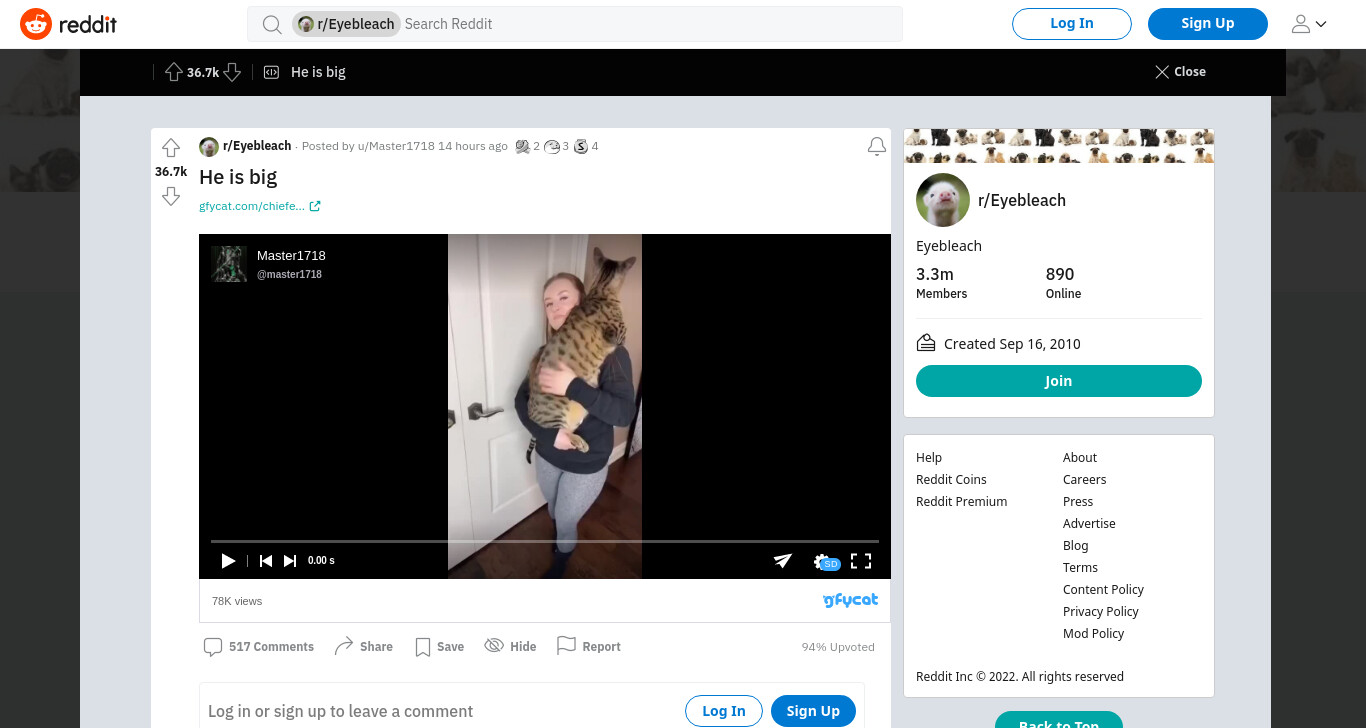Click second award icon with count 3
The image size is (1366, 728).
point(552,147)
